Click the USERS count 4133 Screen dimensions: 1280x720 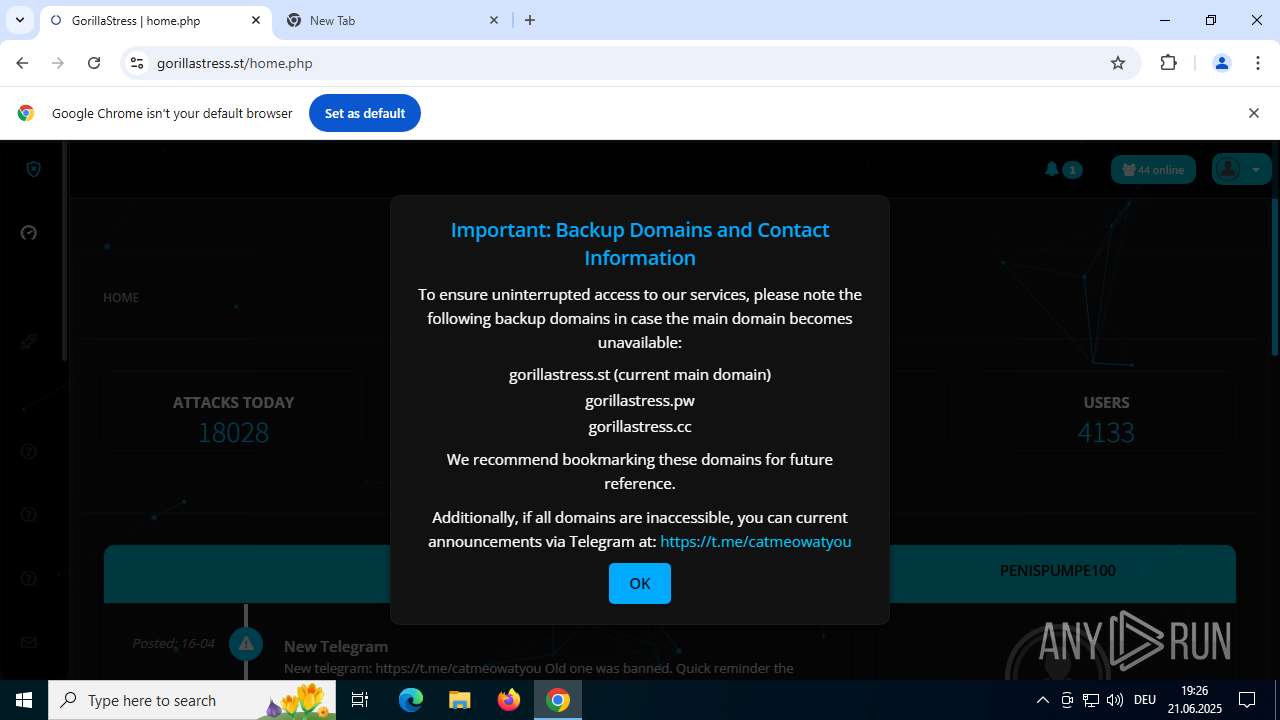tap(1106, 433)
